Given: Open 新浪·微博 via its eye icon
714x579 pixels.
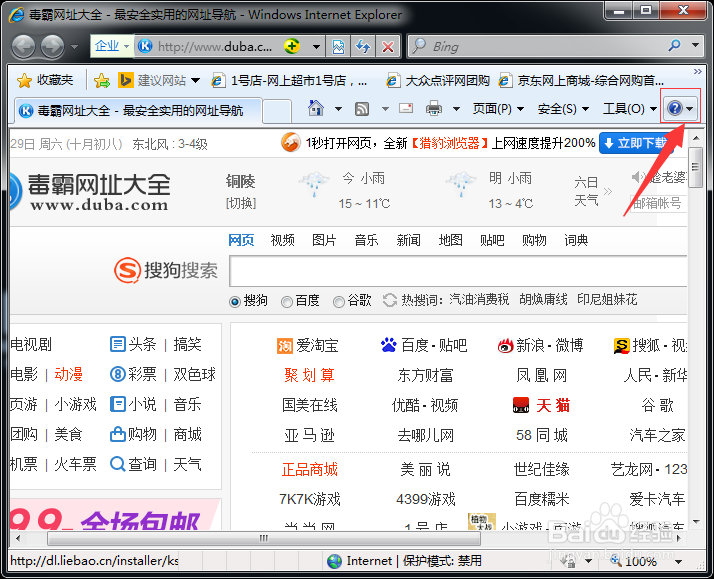Looking at the screenshot, I should 505,346.
